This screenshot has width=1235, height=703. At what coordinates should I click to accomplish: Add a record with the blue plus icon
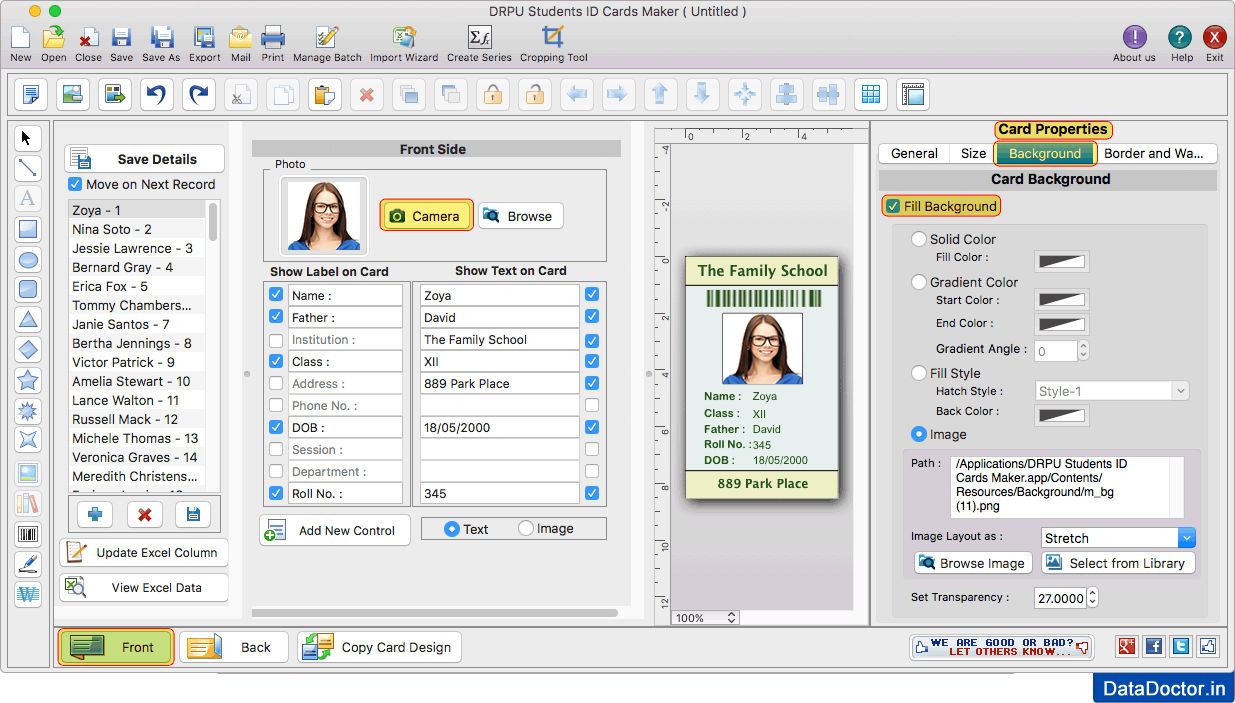95,514
